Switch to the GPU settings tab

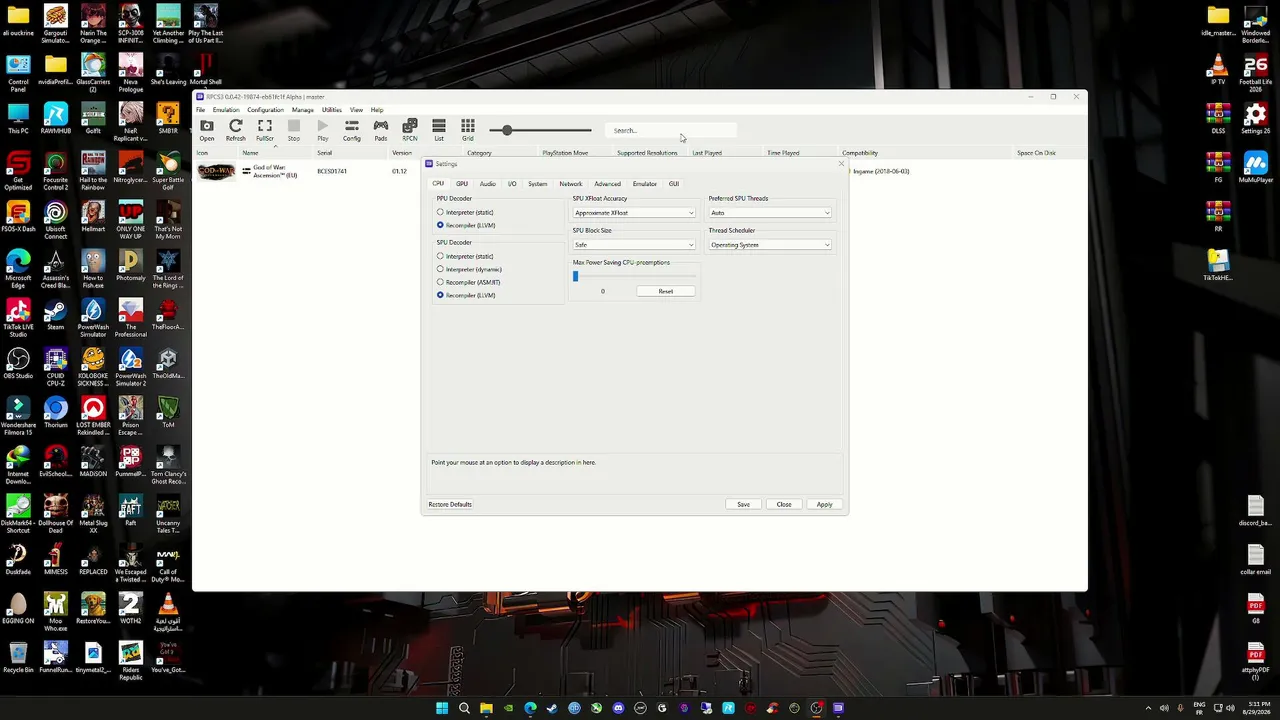point(462,184)
